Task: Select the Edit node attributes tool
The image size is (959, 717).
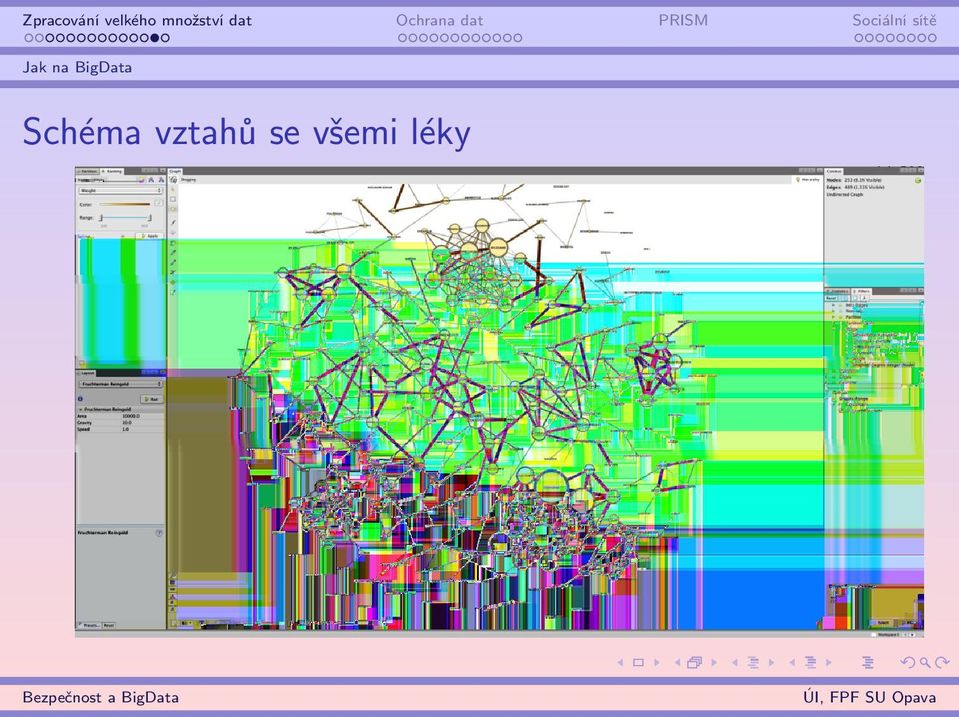Action: [x=173, y=292]
